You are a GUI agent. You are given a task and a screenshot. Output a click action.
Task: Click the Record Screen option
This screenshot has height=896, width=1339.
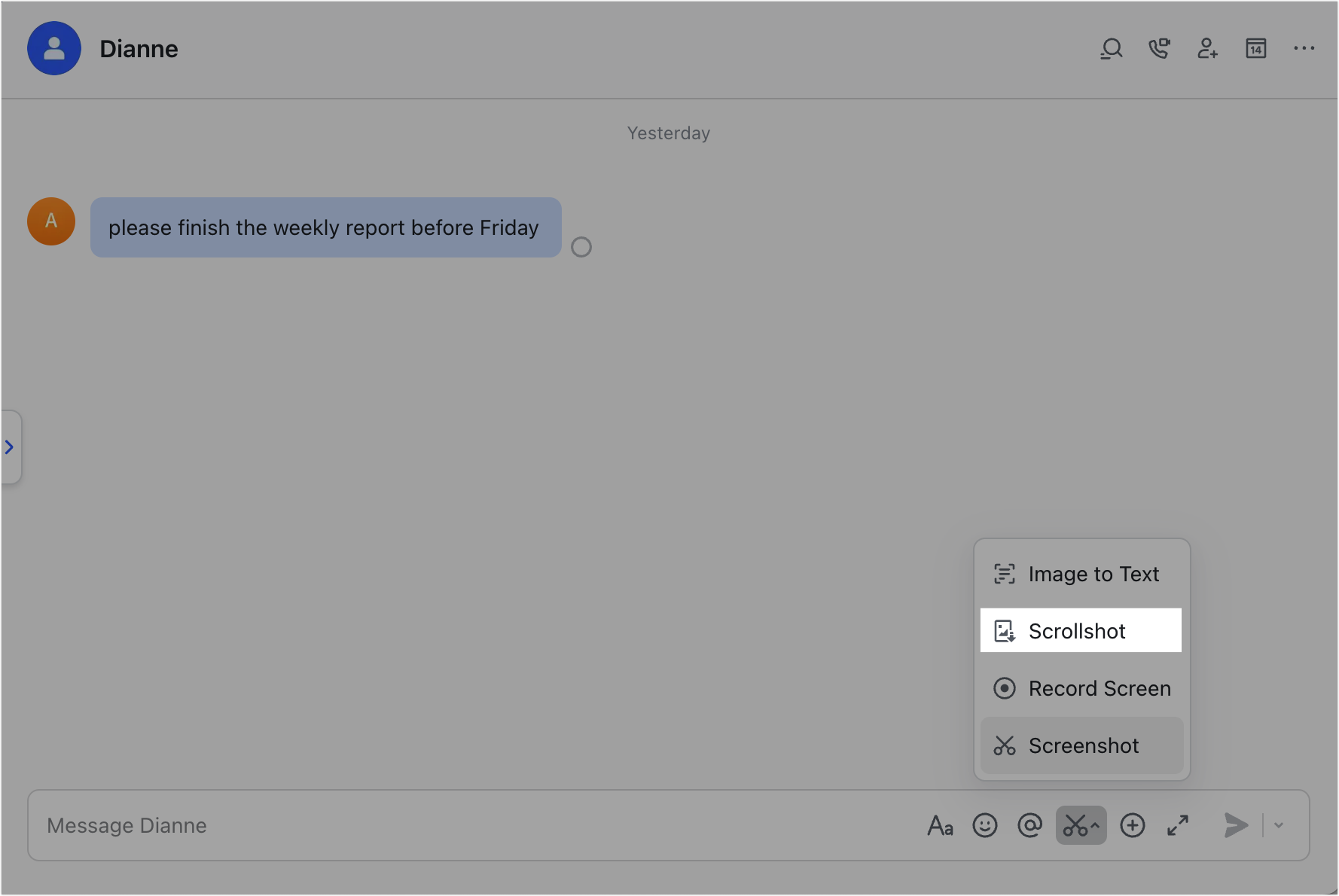[1082, 688]
